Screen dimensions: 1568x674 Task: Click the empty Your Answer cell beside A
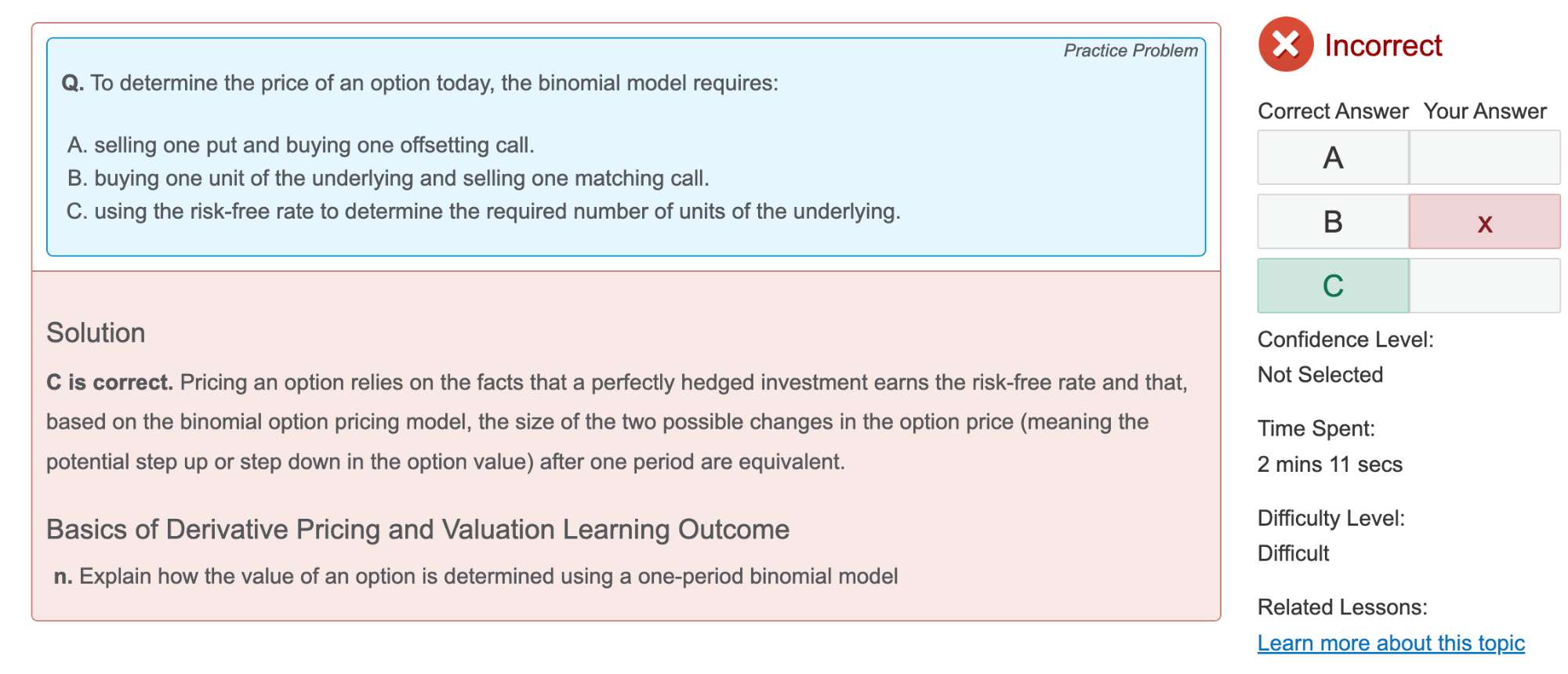pos(1484,158)
